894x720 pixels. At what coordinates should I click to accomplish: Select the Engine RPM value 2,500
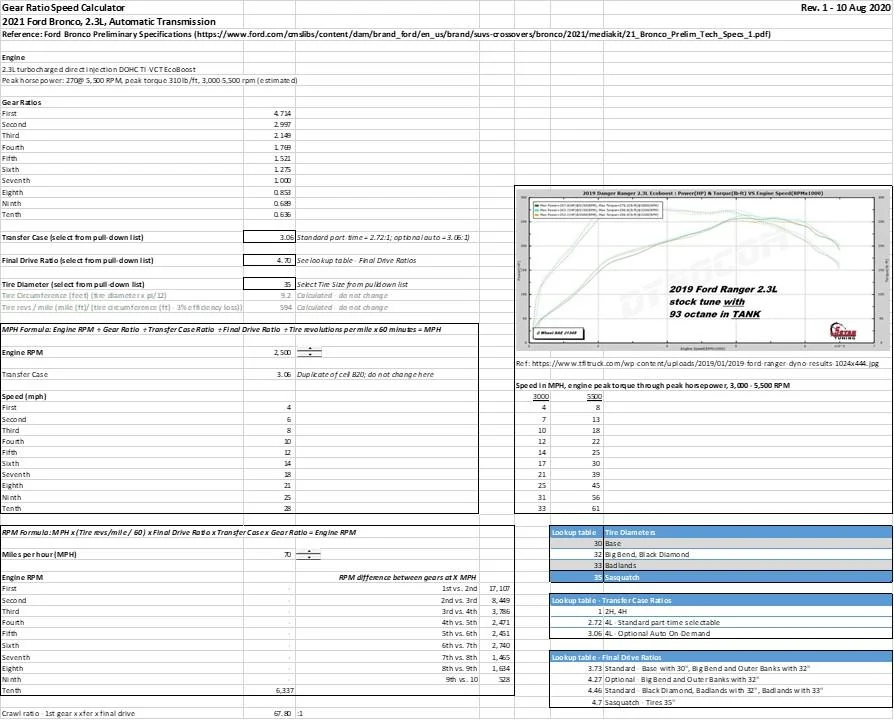269,352
